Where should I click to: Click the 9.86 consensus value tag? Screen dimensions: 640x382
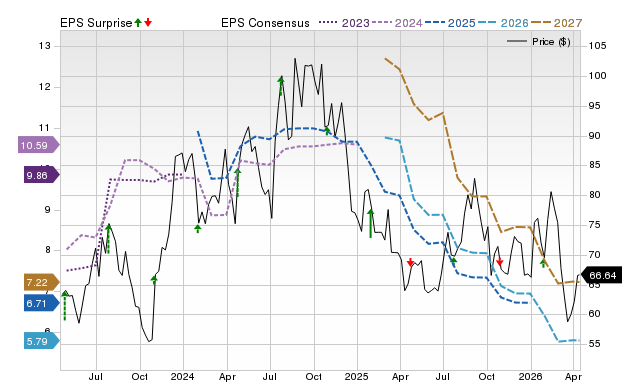(x=42, y=175)
